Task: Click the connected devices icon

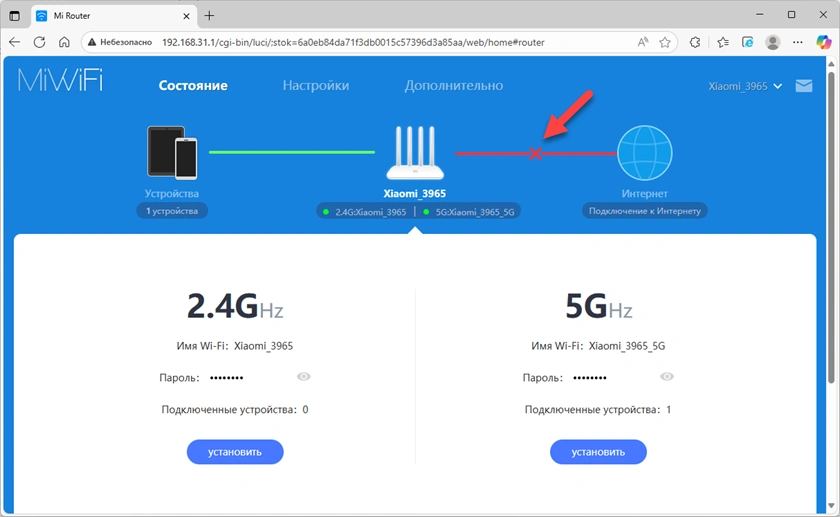Action: click(x=172, y=153)
